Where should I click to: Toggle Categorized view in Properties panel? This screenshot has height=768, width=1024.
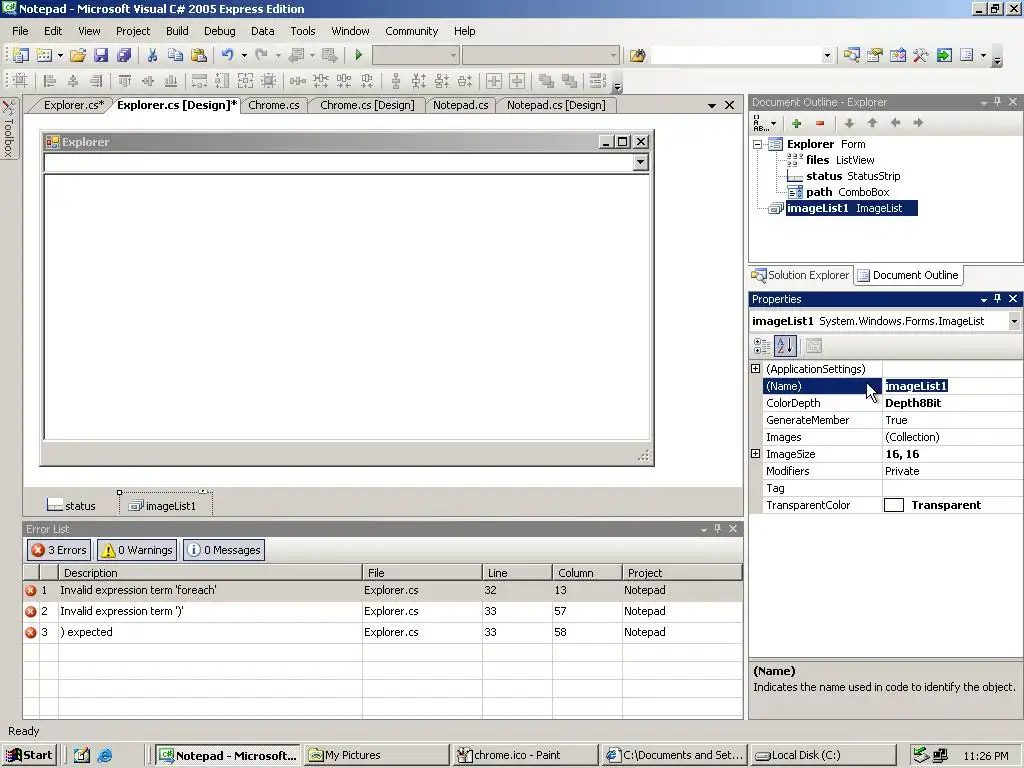pyautogui.click(x=761, y=346)
